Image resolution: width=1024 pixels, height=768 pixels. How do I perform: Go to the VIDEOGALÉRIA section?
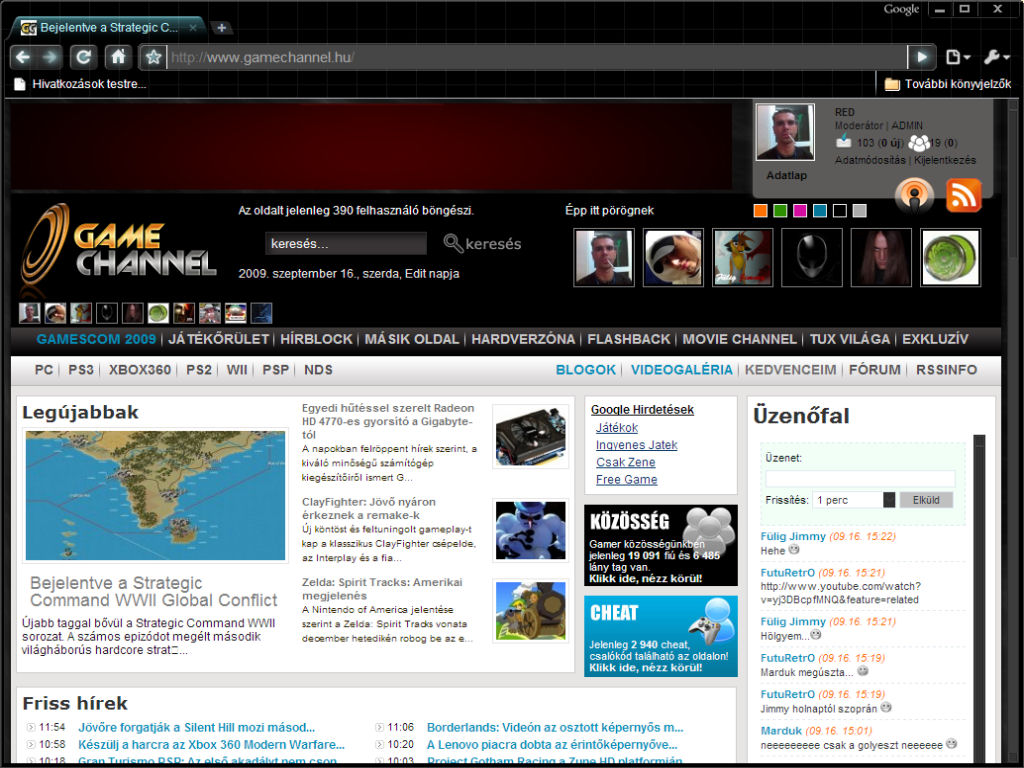(x=681, y=370)
